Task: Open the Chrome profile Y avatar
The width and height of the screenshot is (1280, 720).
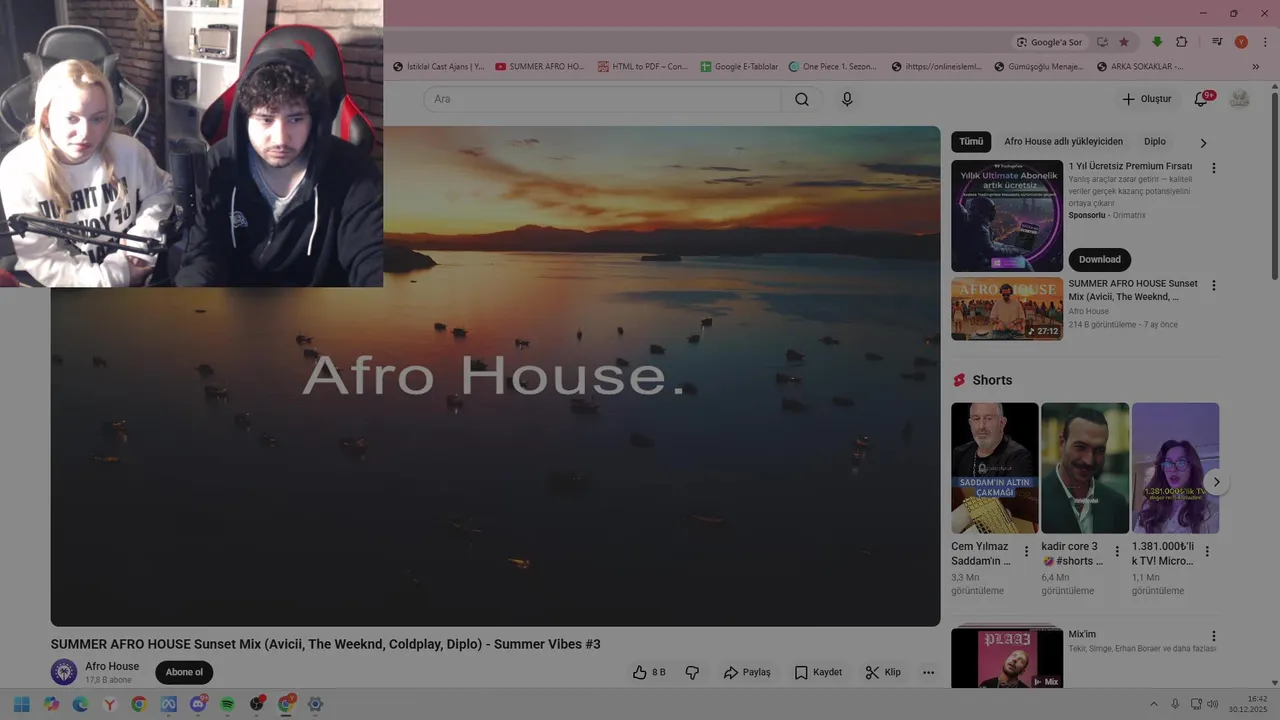Action: [1241, 42]
